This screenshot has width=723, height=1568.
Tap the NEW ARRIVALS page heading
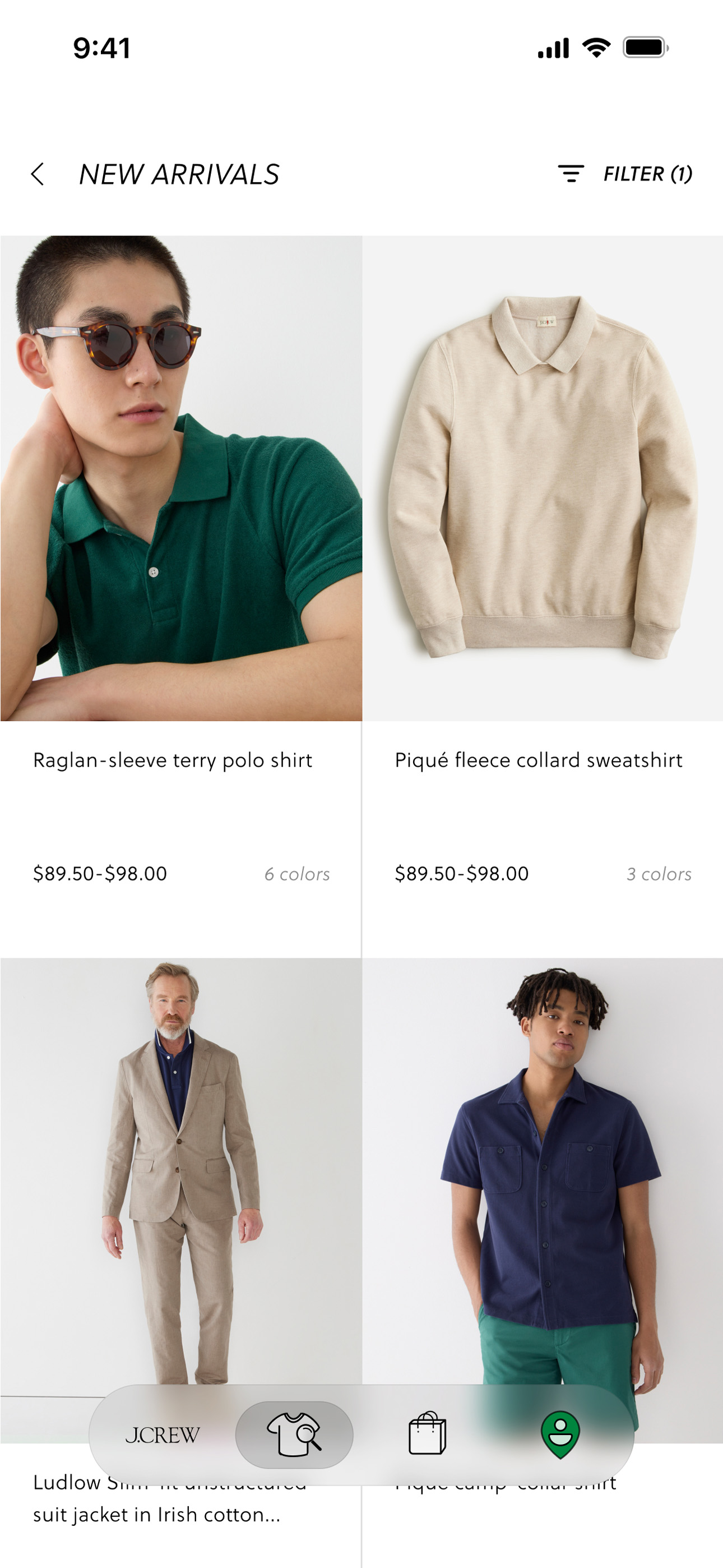click(179, 175)
